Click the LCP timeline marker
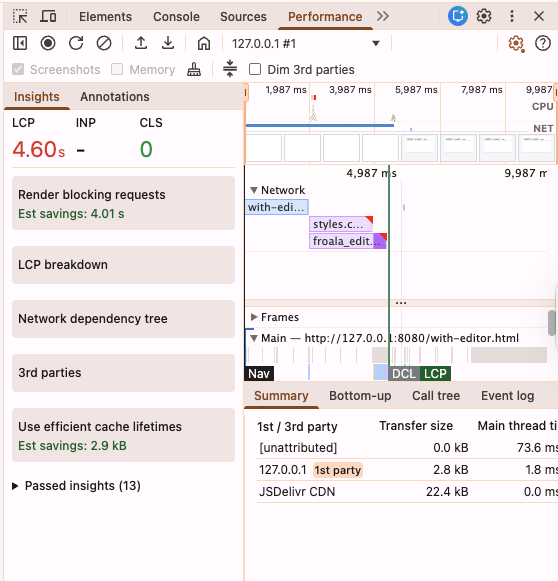 pos(435,374)
